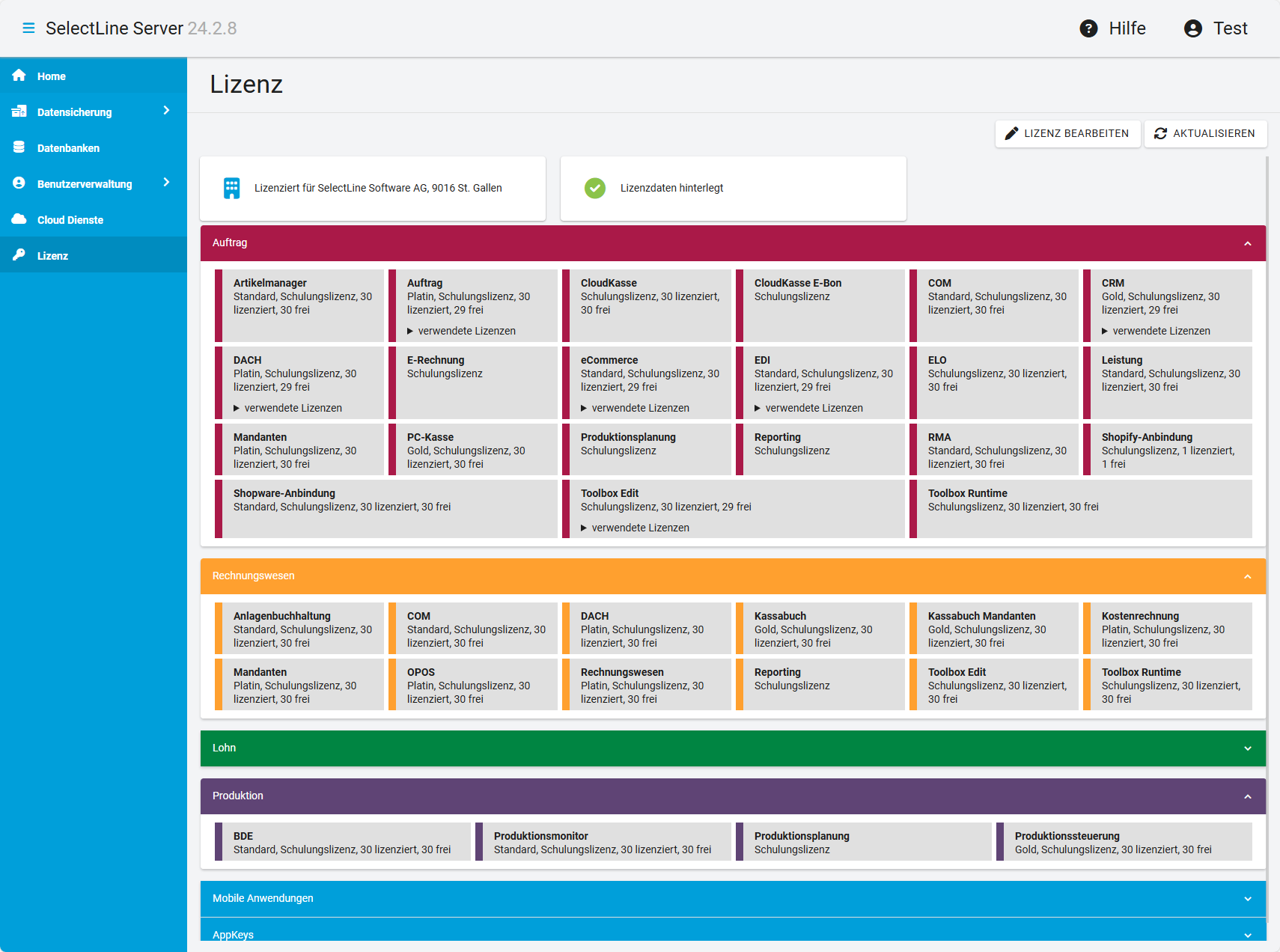Click the AKTUALISIEREN button
1280x952 pixels.
pos(1205,133)
